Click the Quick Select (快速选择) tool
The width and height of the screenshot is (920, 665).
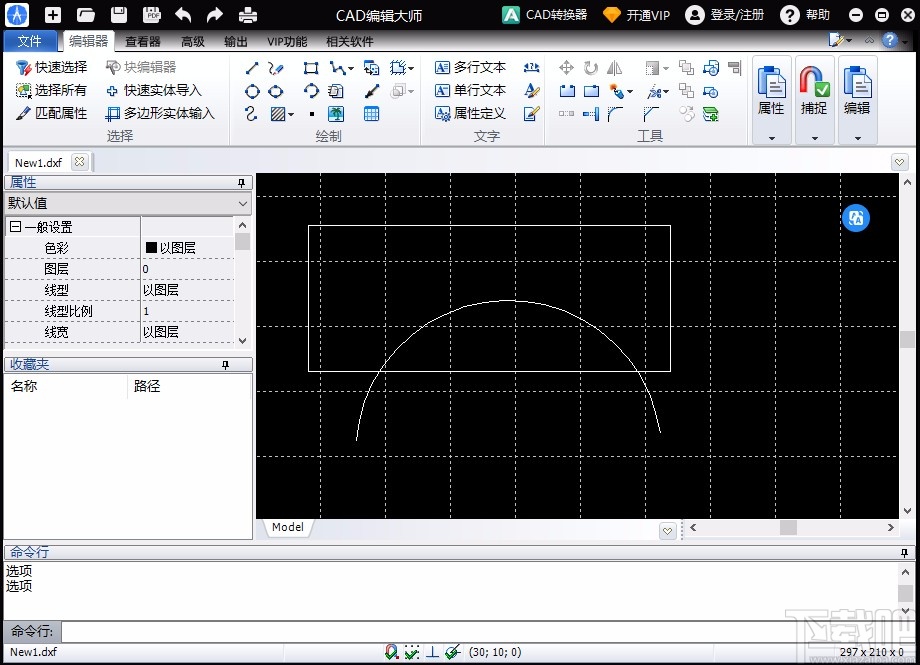click(x=52, y=67)
